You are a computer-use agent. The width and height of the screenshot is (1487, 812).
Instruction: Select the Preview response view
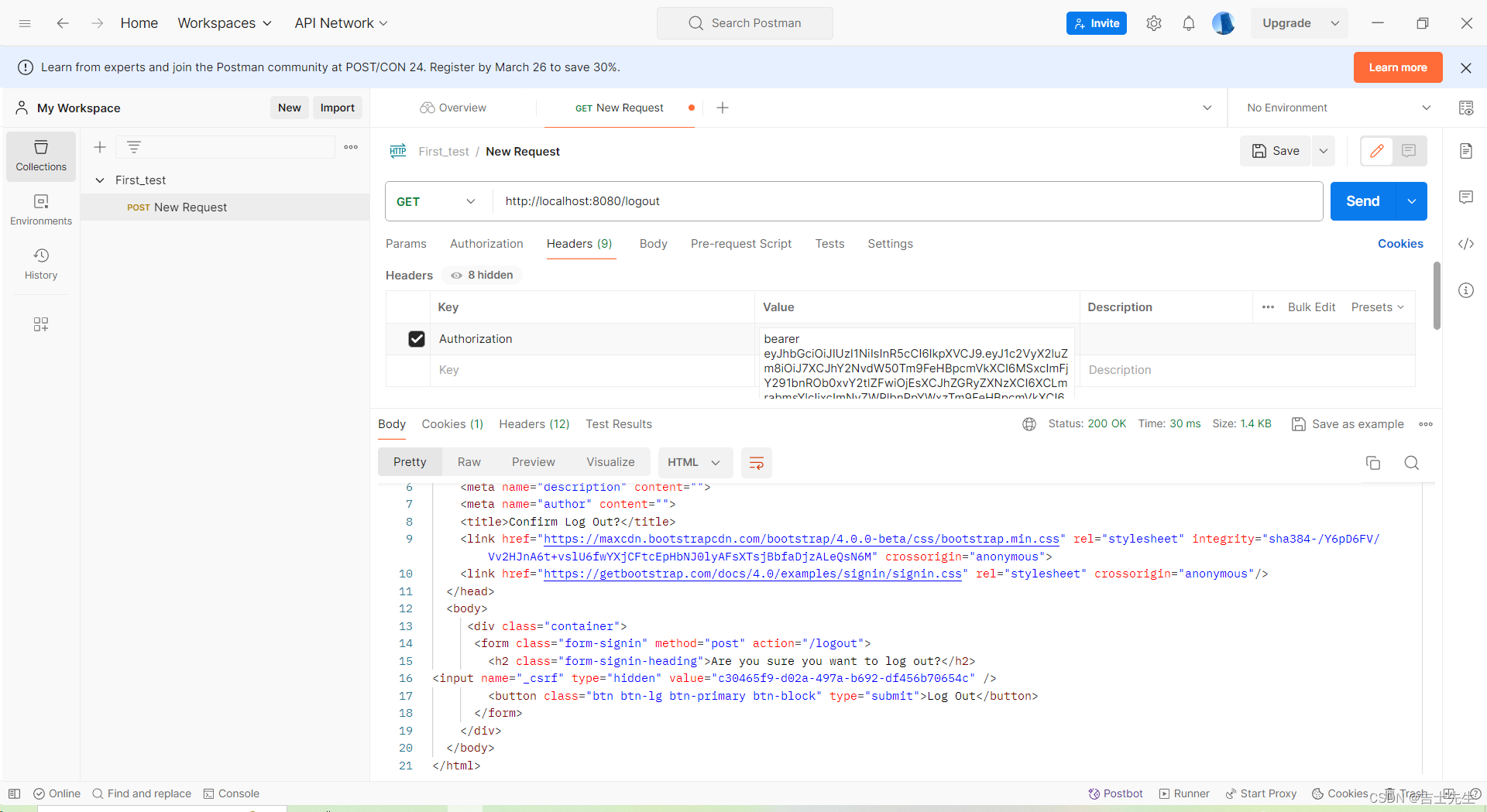[534, 462]
